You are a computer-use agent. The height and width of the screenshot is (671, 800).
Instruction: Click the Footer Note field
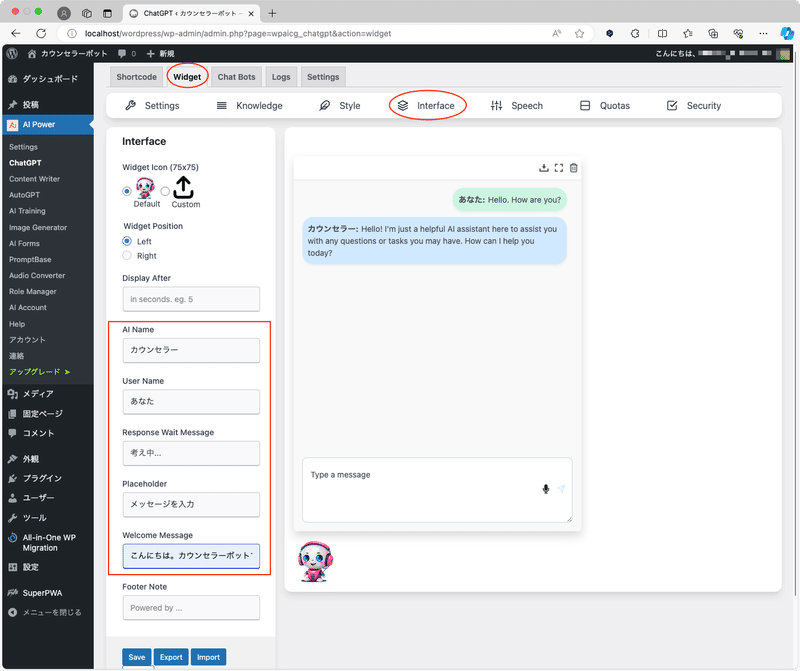[191, 608]
